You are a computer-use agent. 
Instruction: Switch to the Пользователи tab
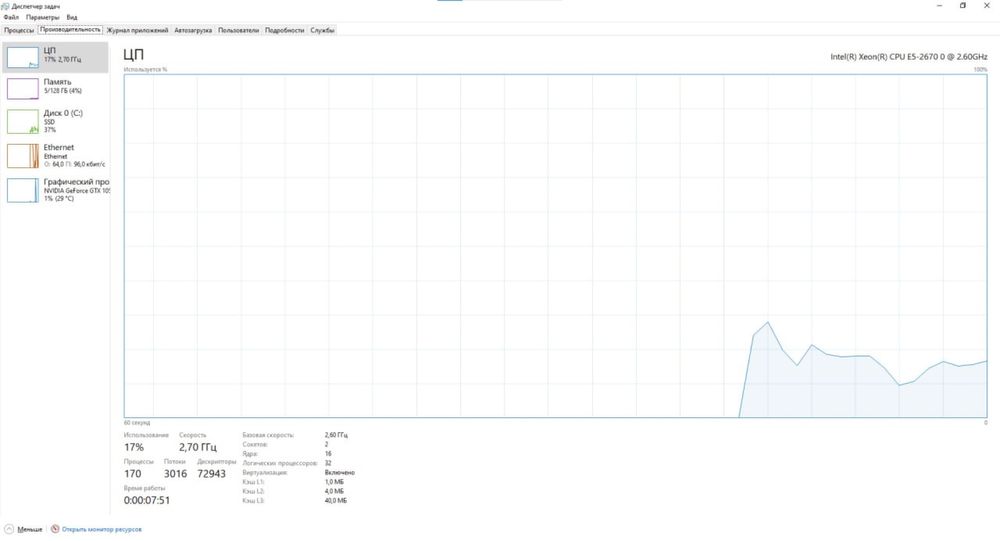[239, 30]
